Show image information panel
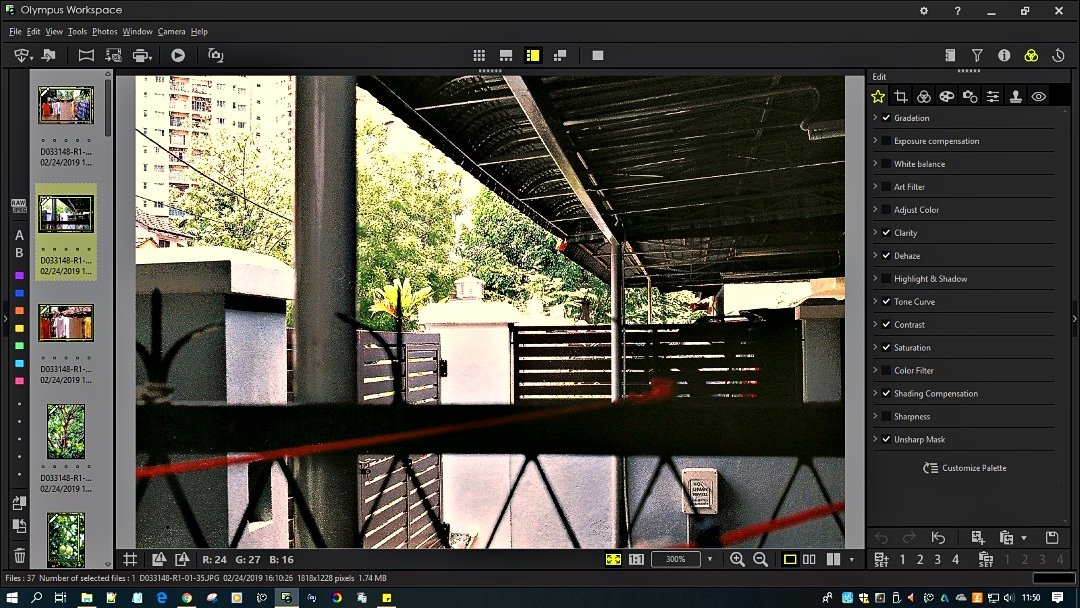This screenshot has height=608, width=1080. [x=1004, y=55]
